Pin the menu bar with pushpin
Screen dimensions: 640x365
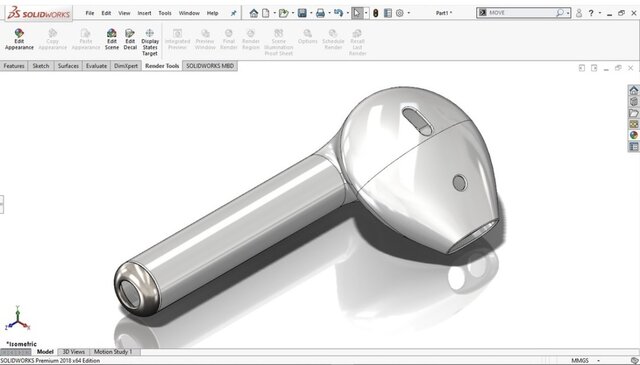click(233, 13)
